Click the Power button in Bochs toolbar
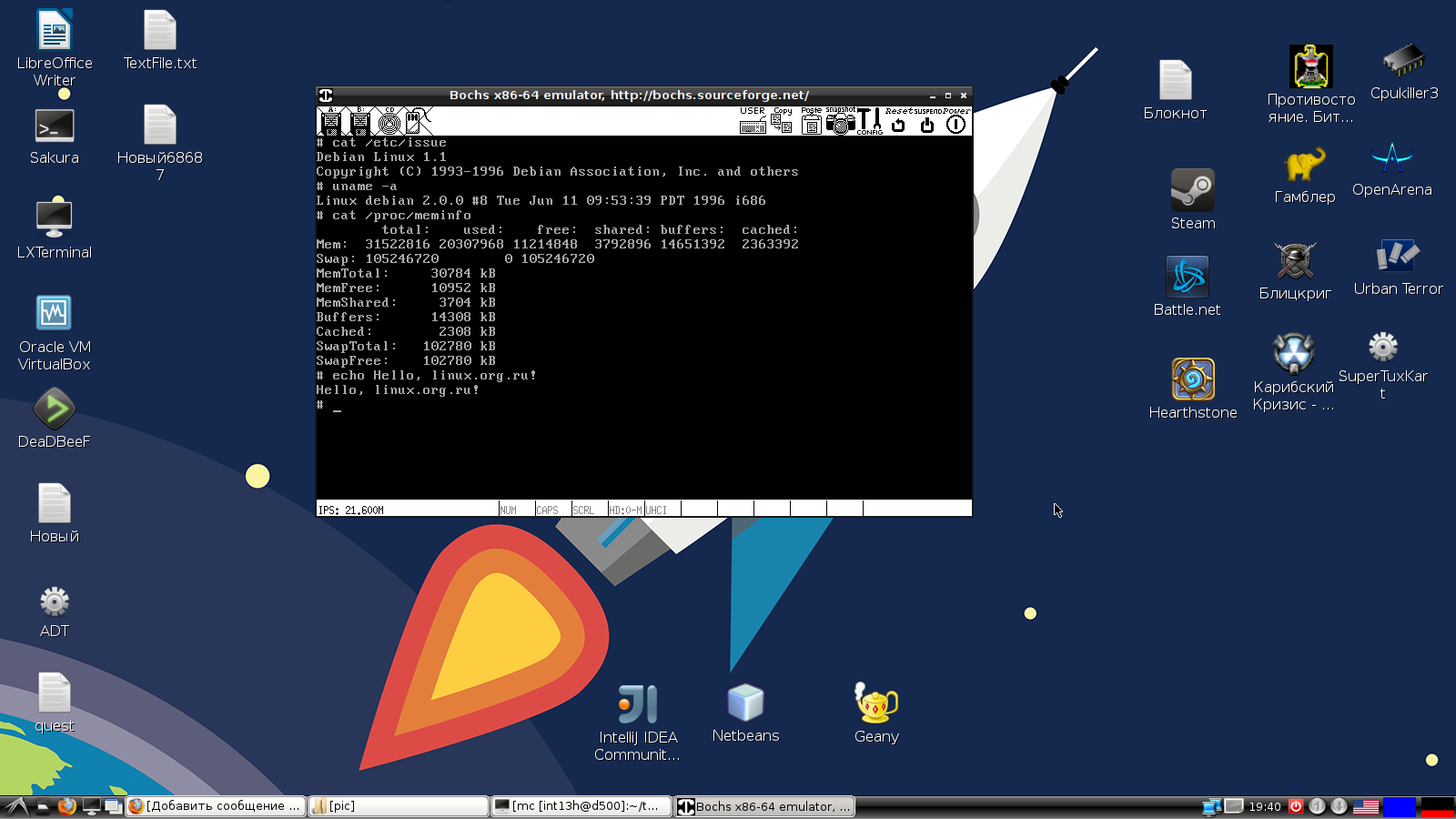This screenshot has height=819, width=1456. 956,121
